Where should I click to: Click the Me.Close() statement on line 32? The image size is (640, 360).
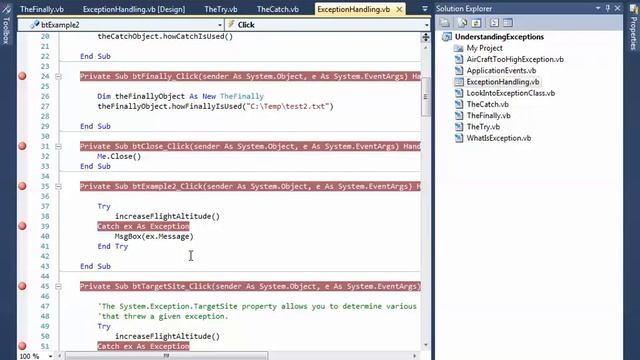coord(119,156)
